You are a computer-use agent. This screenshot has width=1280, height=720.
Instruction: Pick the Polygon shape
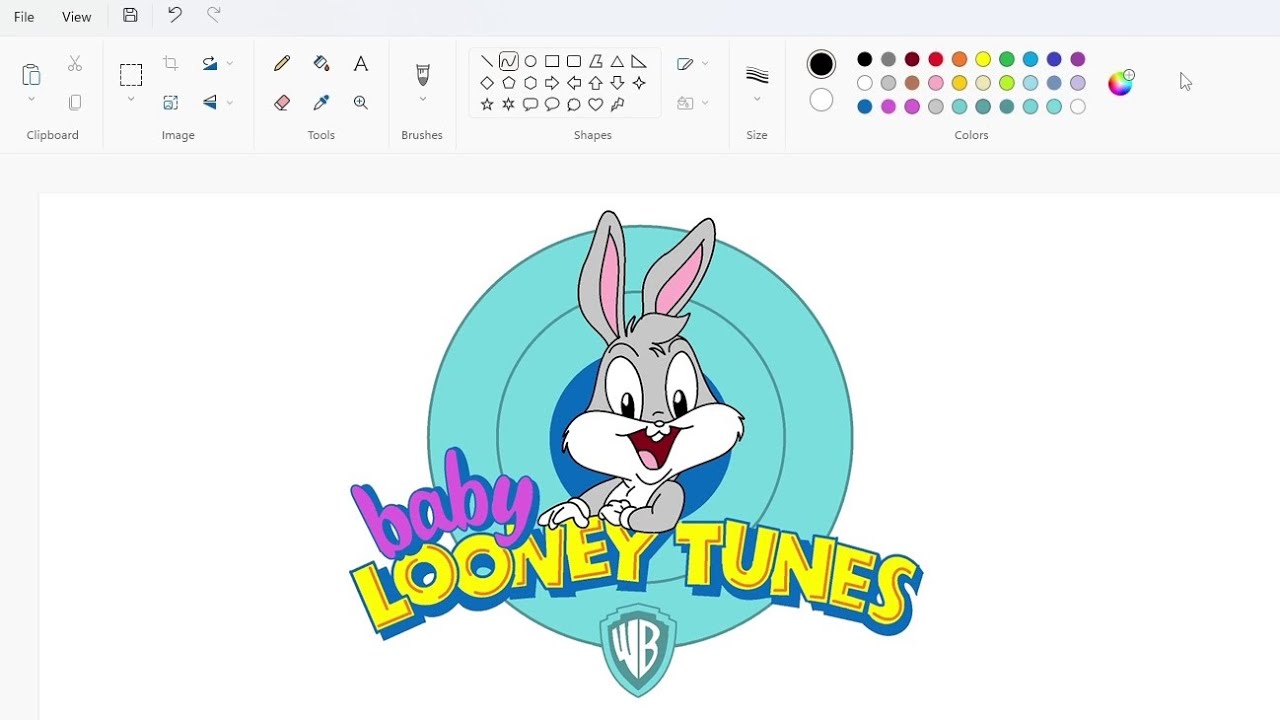coord(596,61)
